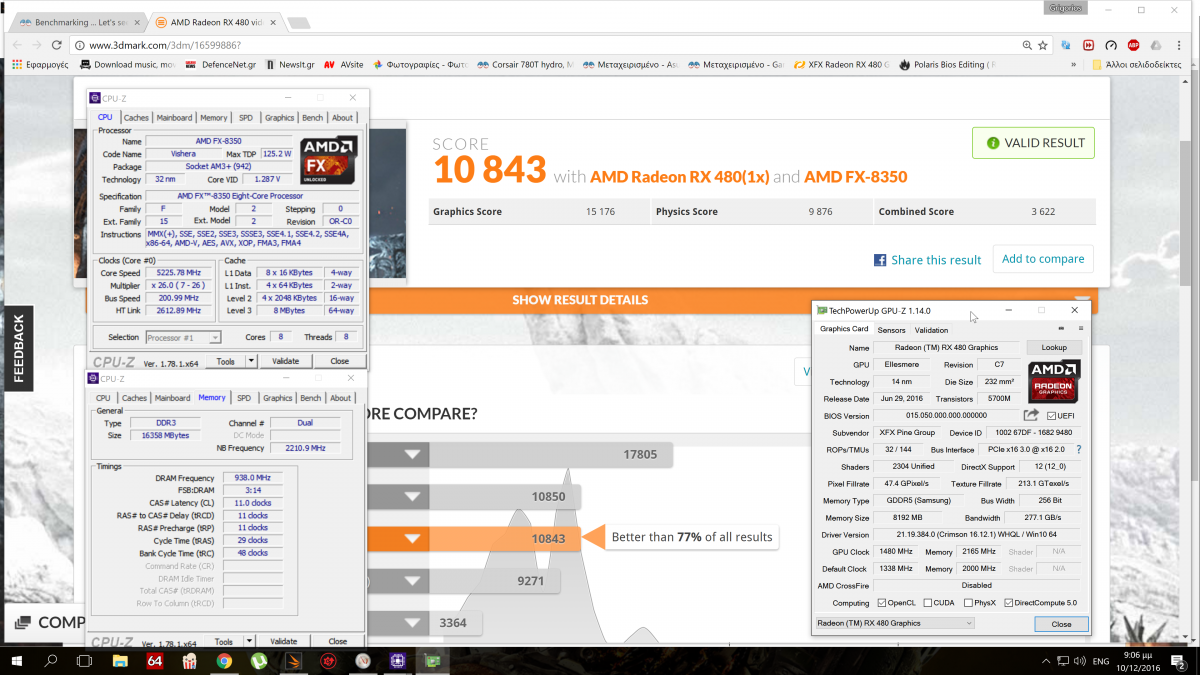Click the purple CPU-Z taskbar icon
The height and width of the screenshot is (675, 1200).
pyautogui.click(x=397, y=661)
